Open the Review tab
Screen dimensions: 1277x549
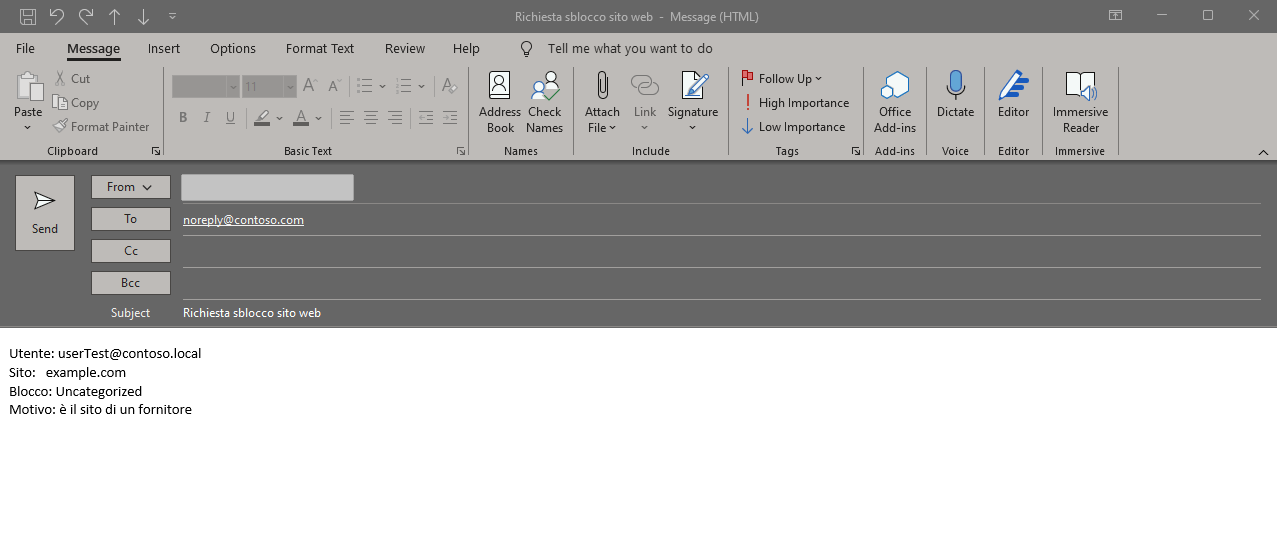(x=405, y=48)
